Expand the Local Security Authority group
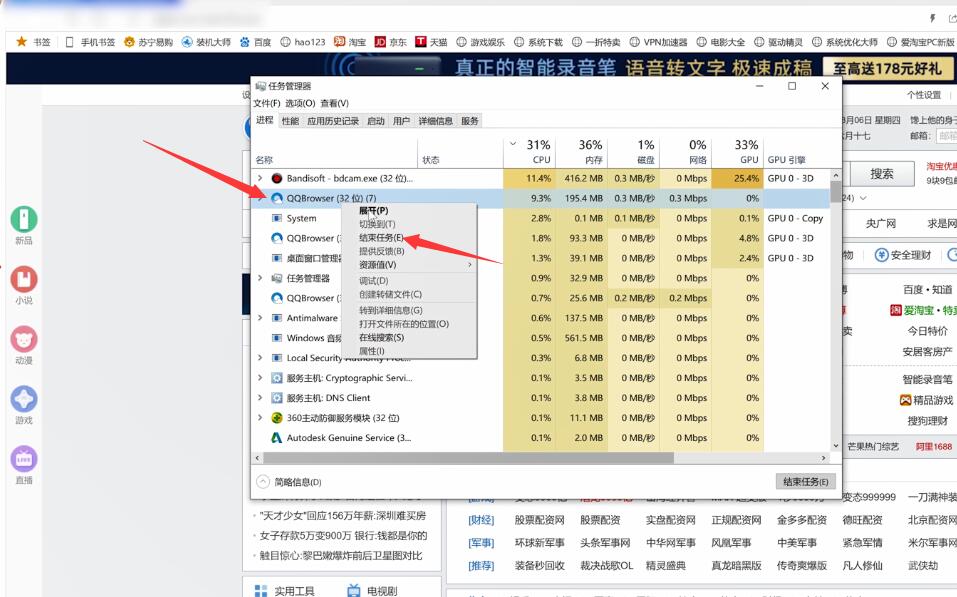 pyautogui.click(x=260, y=358)
